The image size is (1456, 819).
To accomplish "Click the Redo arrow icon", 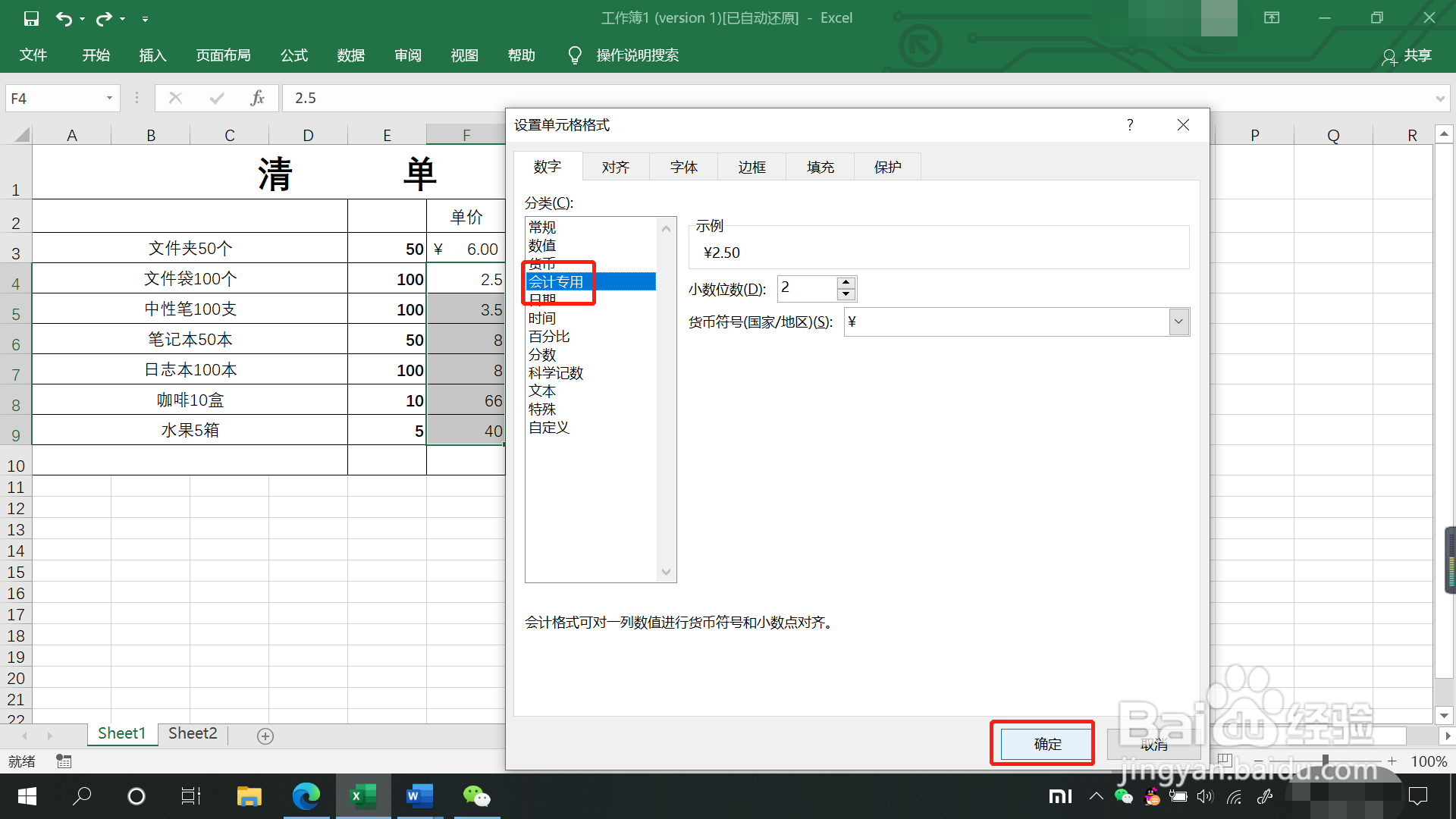I will click(x=104, y=18).
